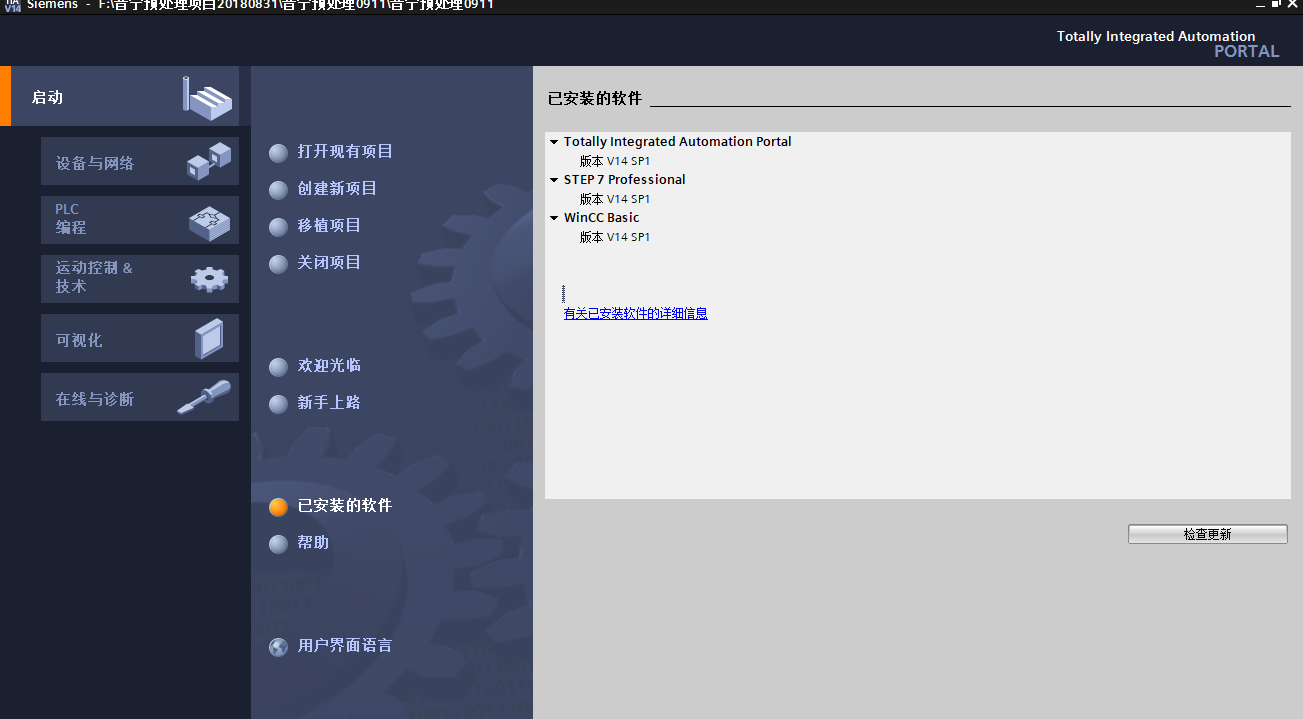Click the globe icon for interface language

coord(278,647)
